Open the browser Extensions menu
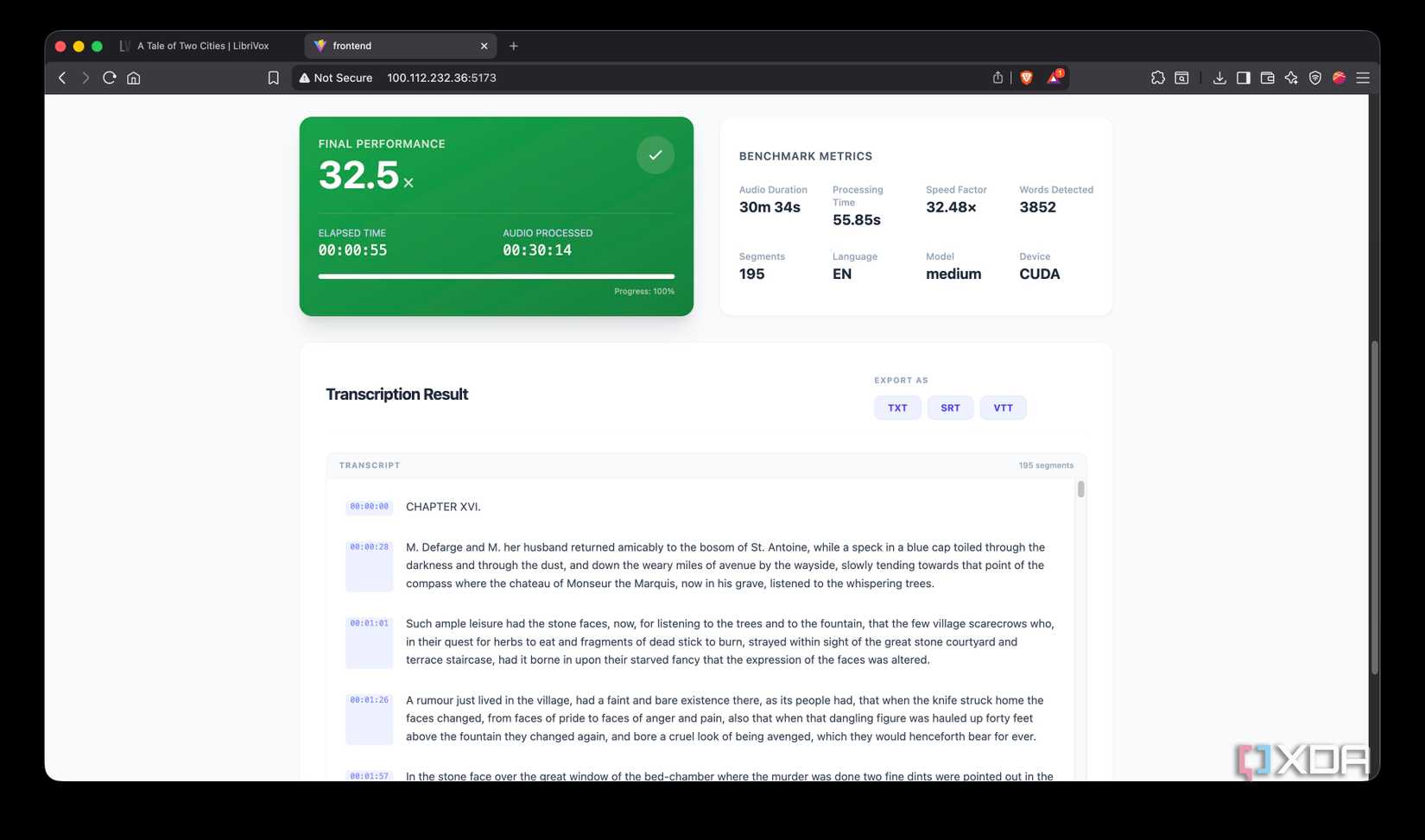 tap(1157, 78)
